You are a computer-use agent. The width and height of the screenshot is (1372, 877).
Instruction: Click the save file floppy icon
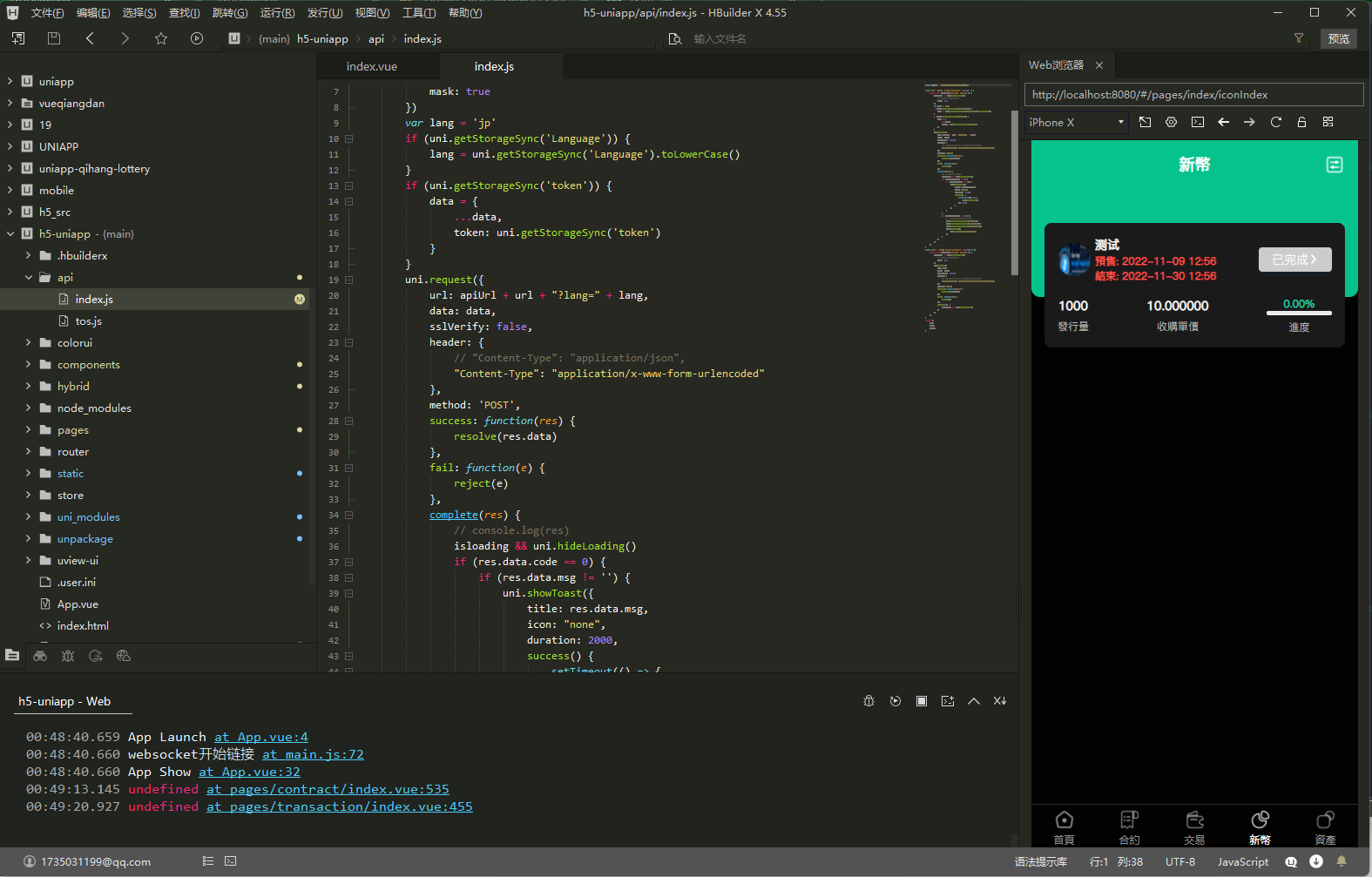click(x=54, y=38)
